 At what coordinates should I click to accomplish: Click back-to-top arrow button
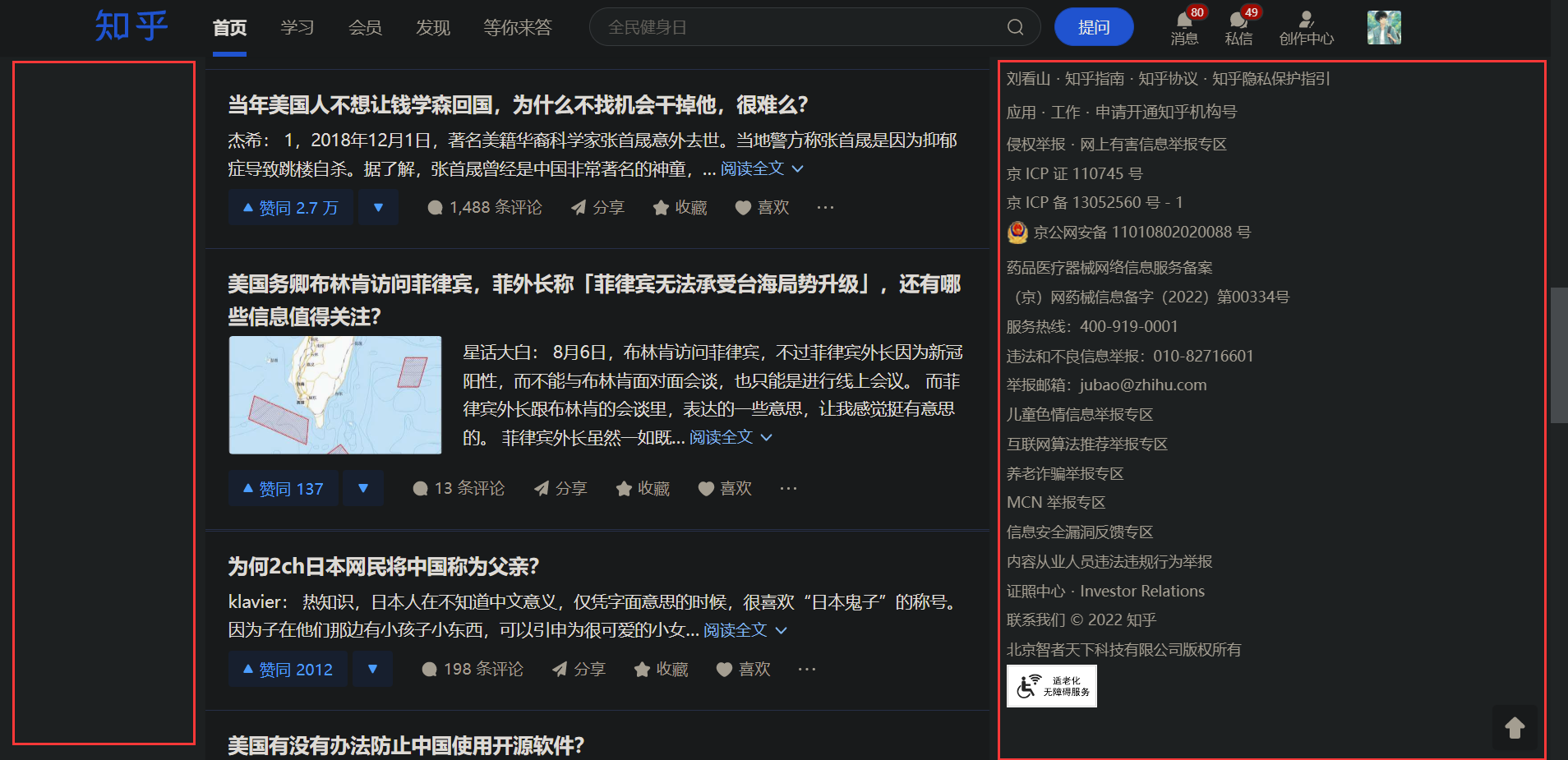click(x=1515, y=727)
